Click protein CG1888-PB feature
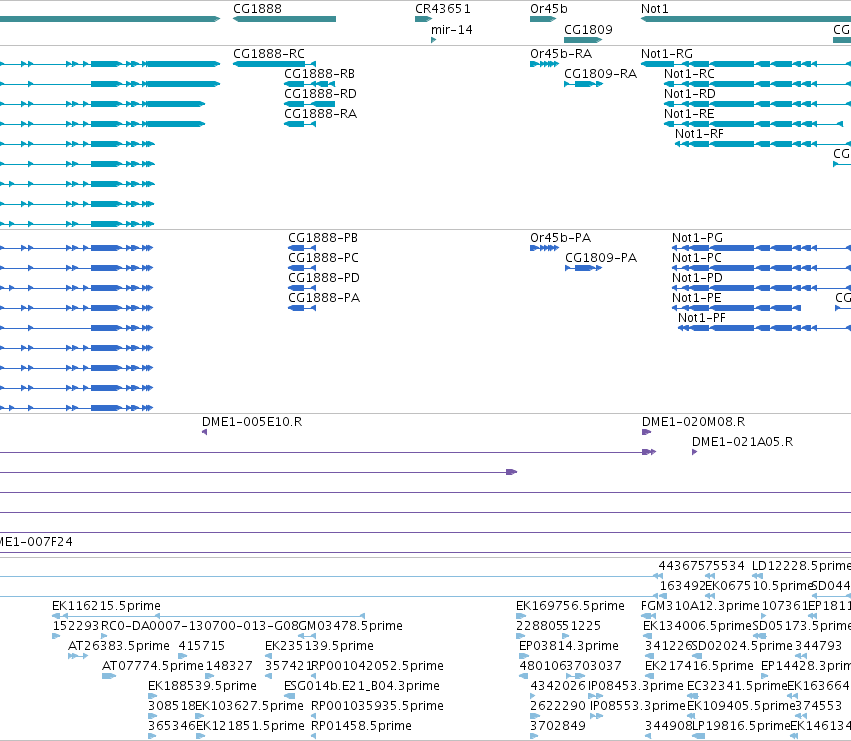This screenshot has height=741, width=851. (x=302, y=248)
